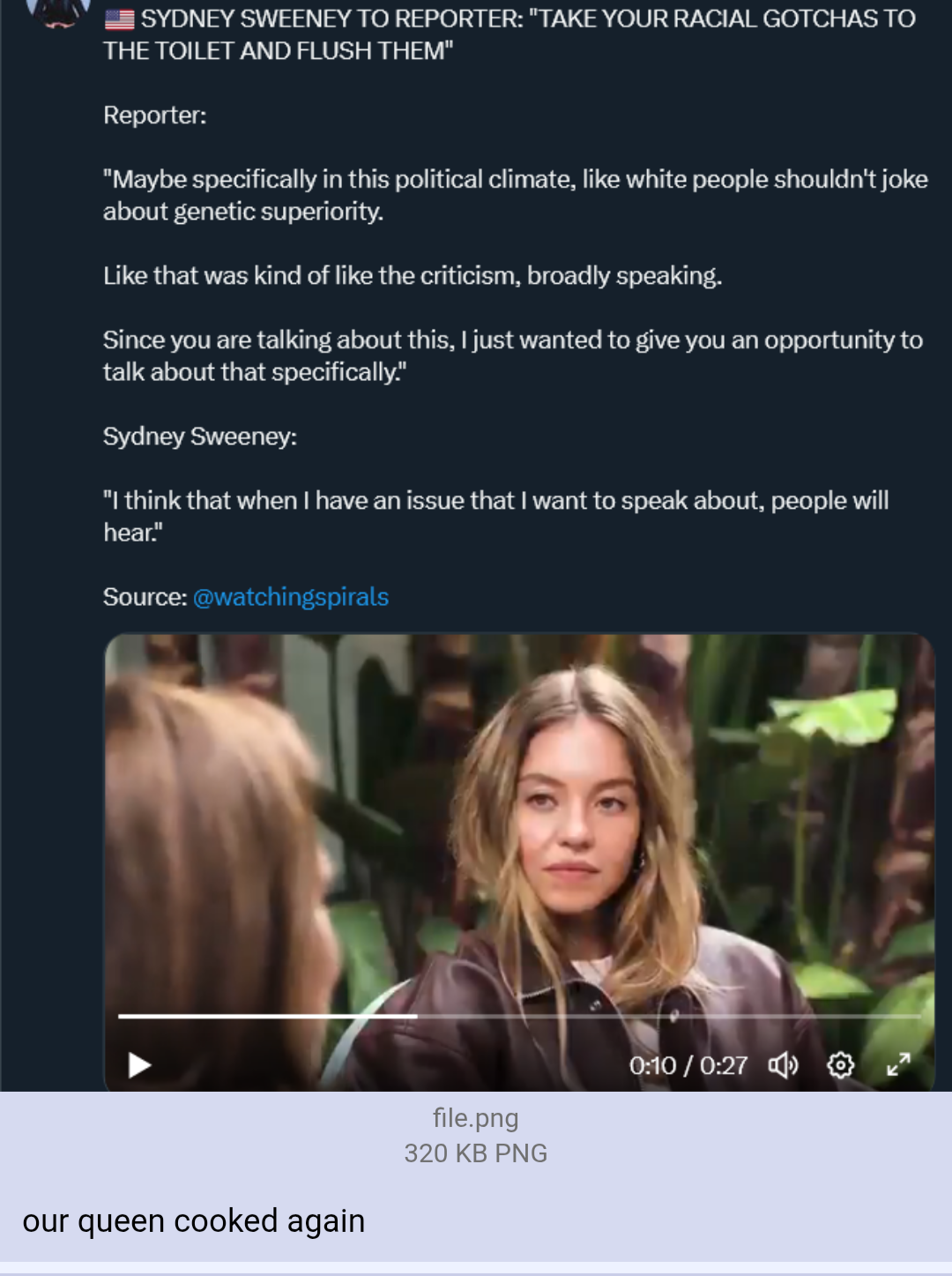
Task: Click the "SYDNEY SWEENEY TO REPORTER" headline text
Action: point(527,19)
